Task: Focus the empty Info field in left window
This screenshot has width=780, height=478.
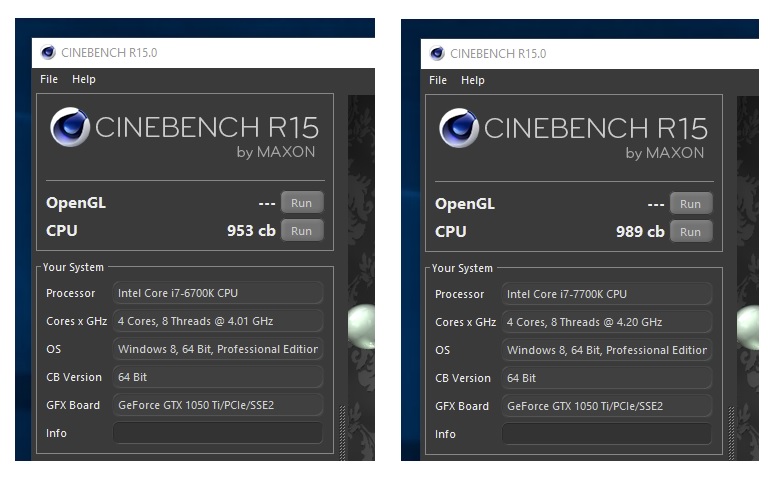Action: (x=218, y=433)
